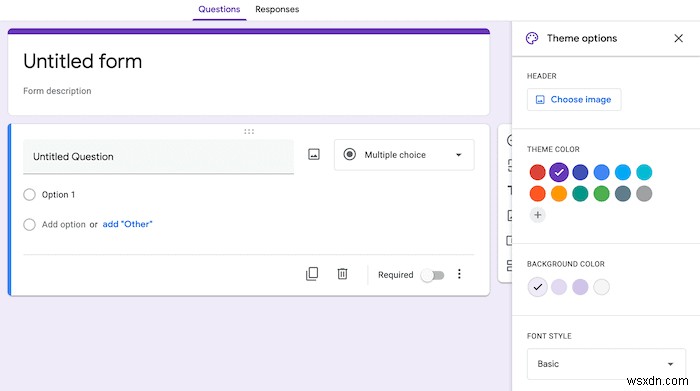This screenshot has width=700, height=391.
Task: Edit the Form description field
Action: (x=57, y=91)
